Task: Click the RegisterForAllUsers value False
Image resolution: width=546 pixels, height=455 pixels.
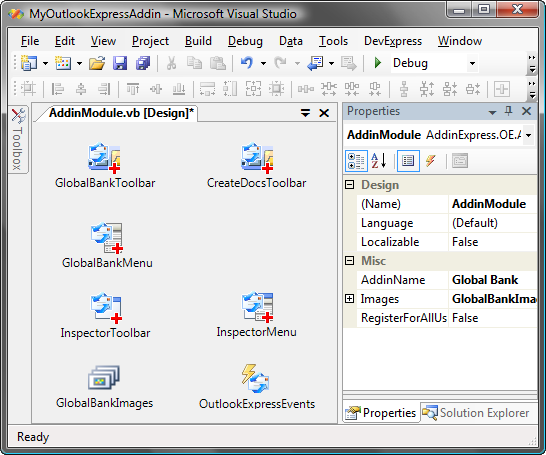Action: point(492,318)
